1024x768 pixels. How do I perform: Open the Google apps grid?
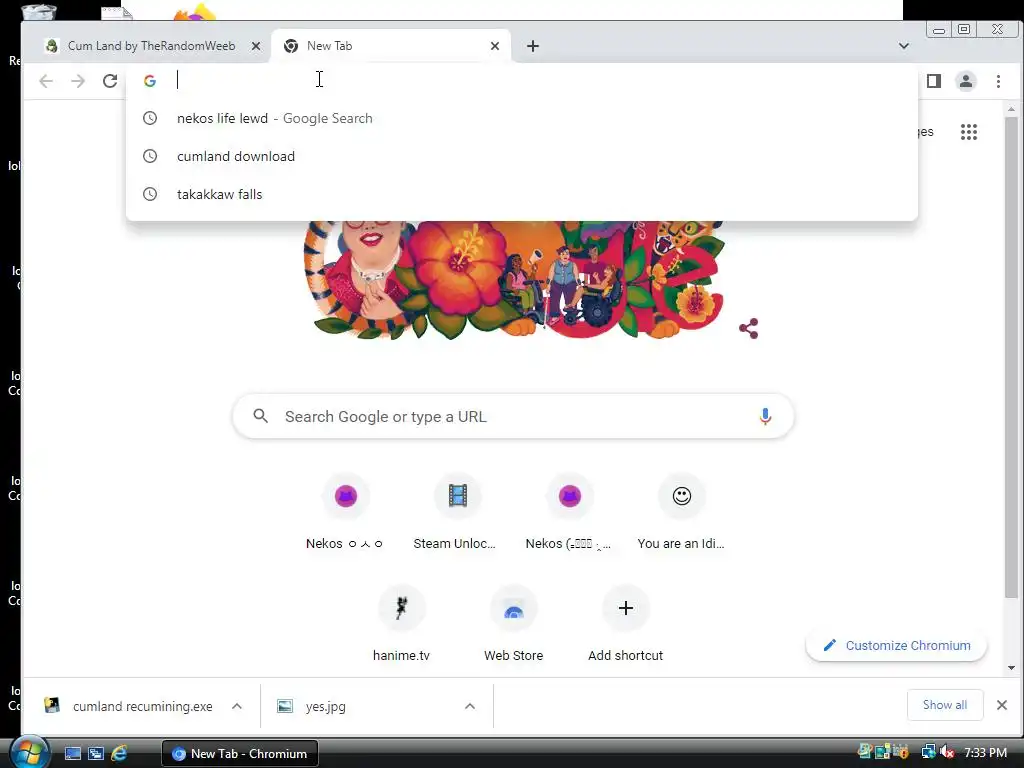pos(969,132)
